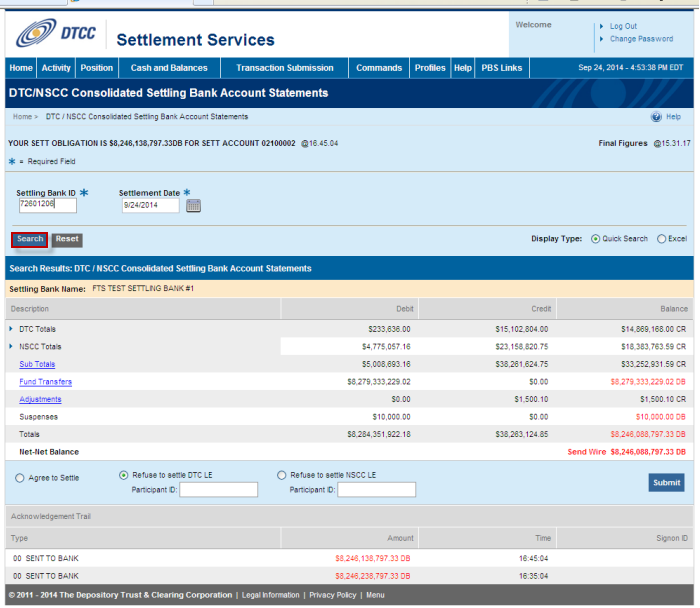This screenshot has height=608, width=700.
Task: Click the Log Out link
Action: 624,26
